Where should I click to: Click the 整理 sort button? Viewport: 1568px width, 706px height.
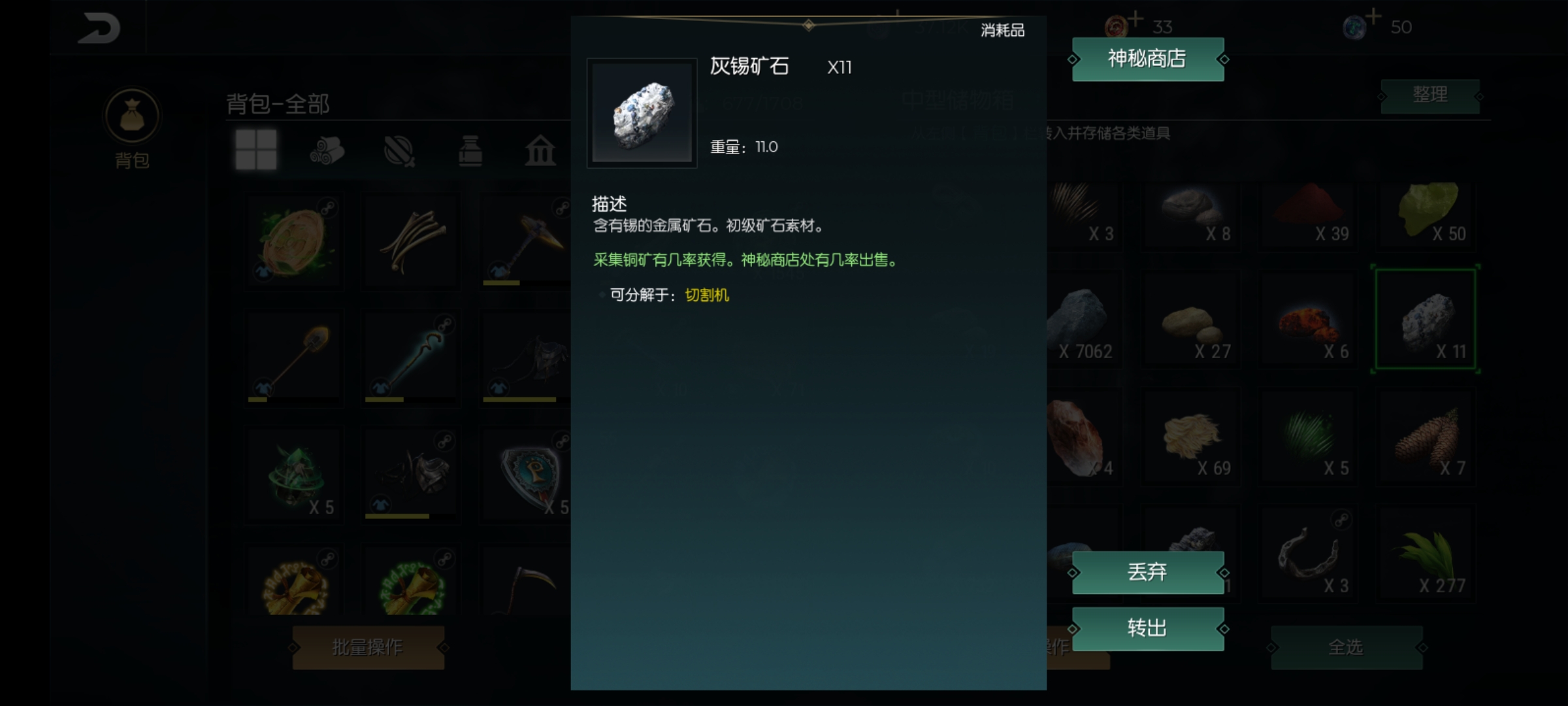click(x=1430, y=96)
